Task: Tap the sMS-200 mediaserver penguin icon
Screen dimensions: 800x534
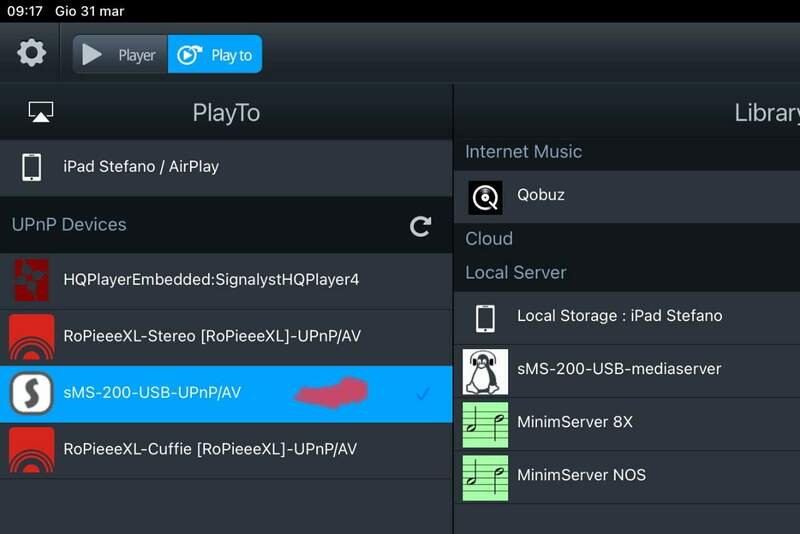Action: 485,371
